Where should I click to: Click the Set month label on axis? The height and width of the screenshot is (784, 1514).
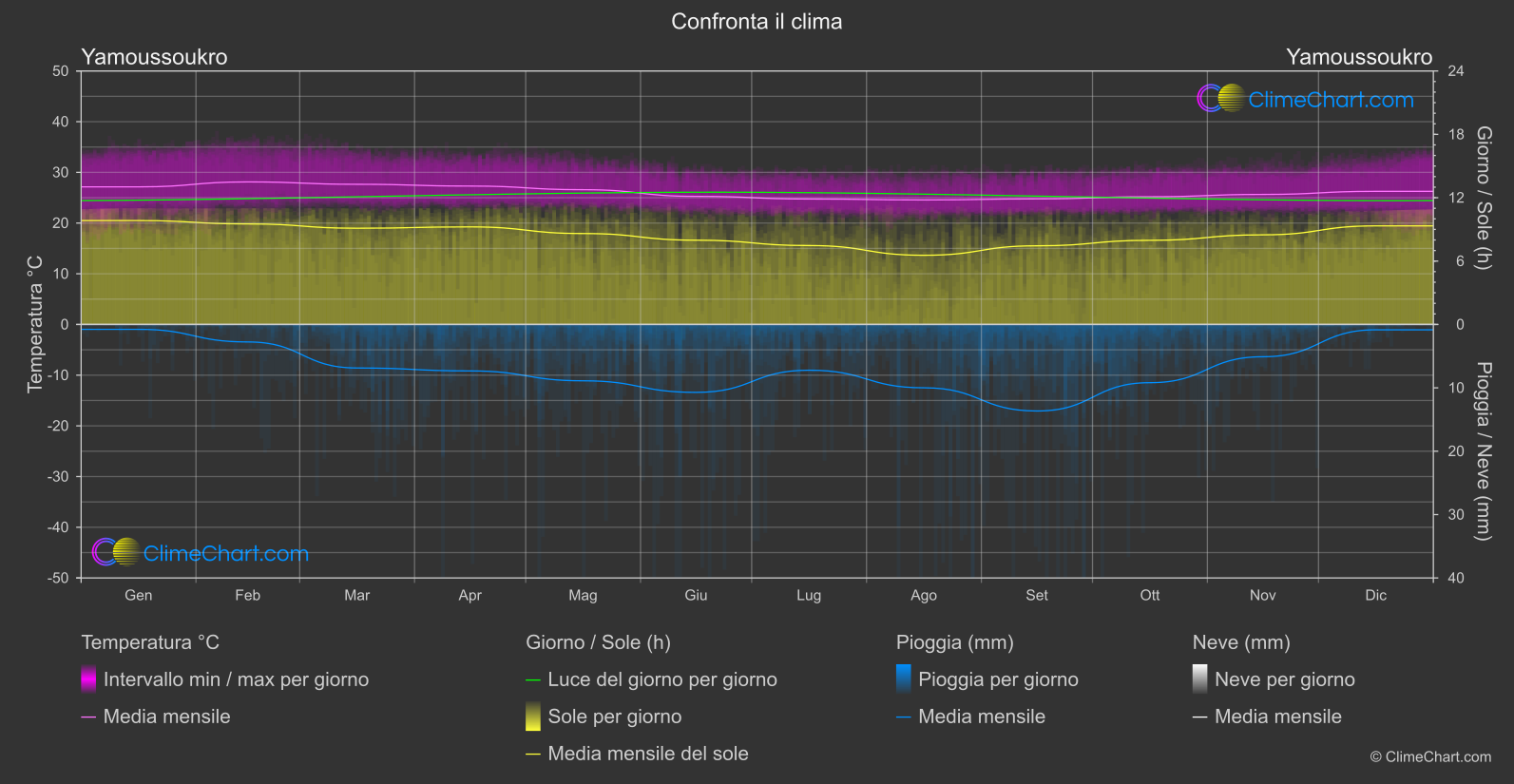pos(1037,595)
